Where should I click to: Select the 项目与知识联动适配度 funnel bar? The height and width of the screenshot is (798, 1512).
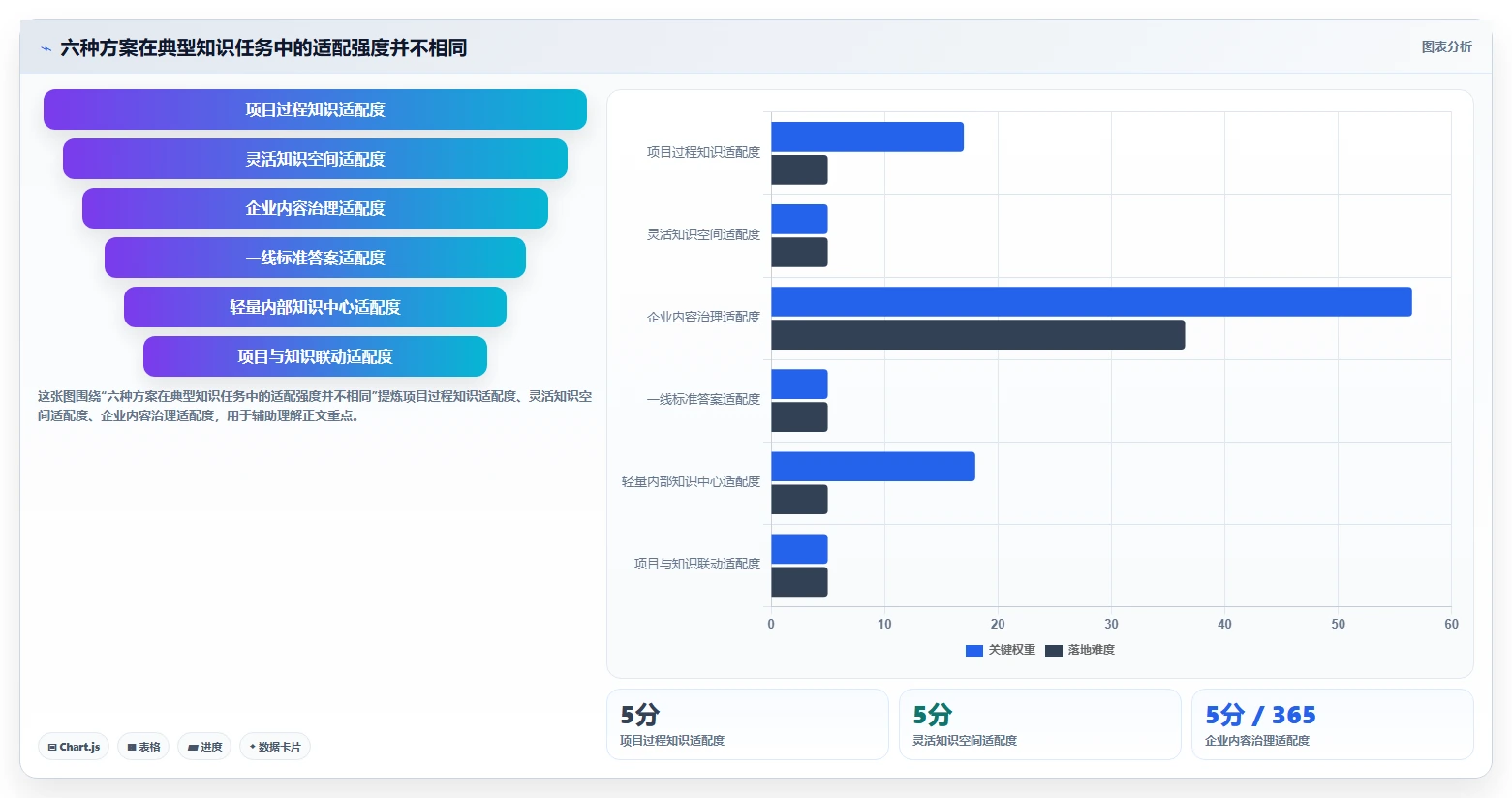(315, 356)
